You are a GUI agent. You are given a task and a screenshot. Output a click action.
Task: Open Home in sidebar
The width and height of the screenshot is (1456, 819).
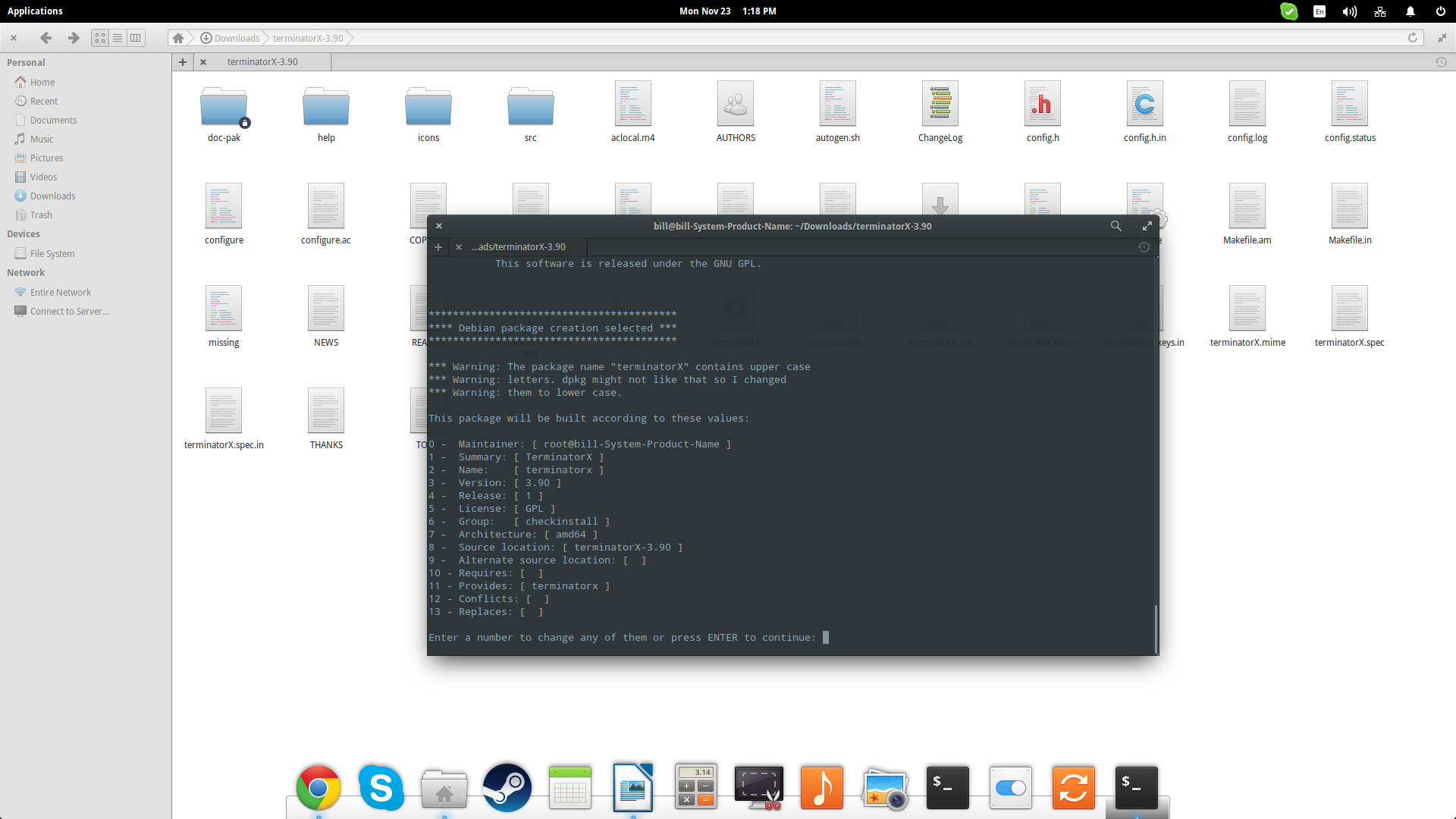(x=35, y=82)
